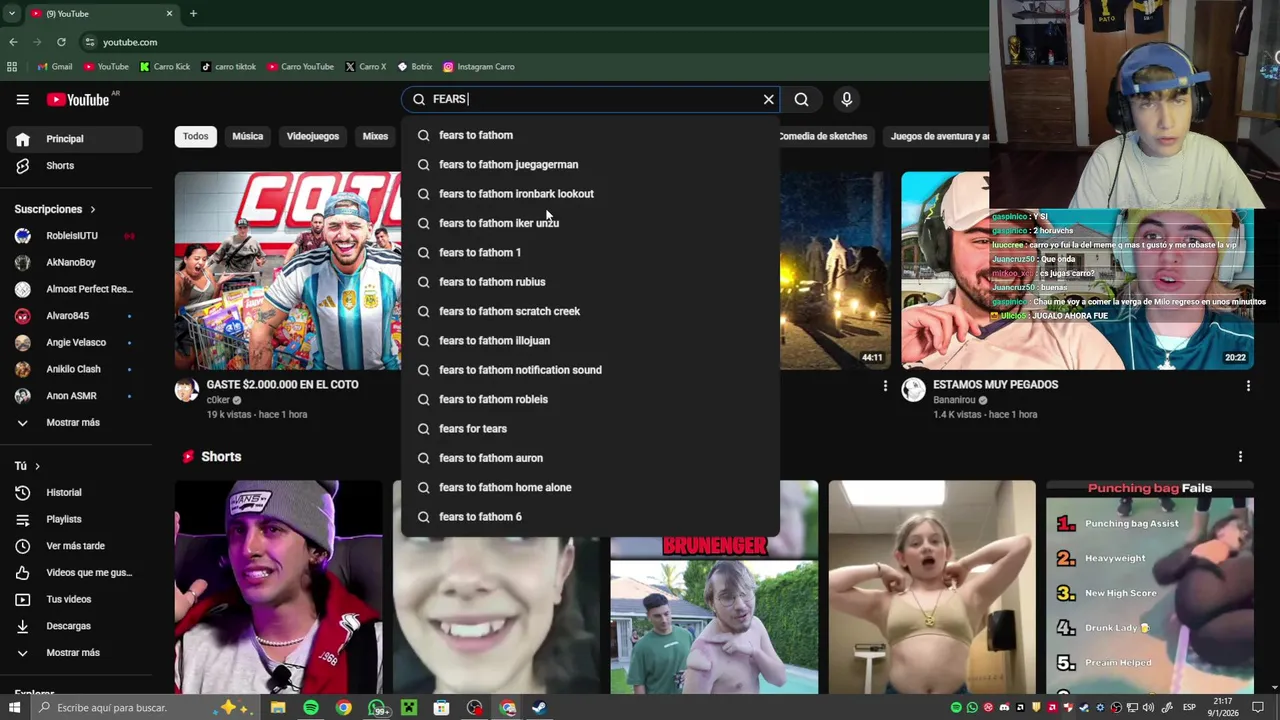
Task: Start voice search with microphone icon
Action: pos(846,99)
